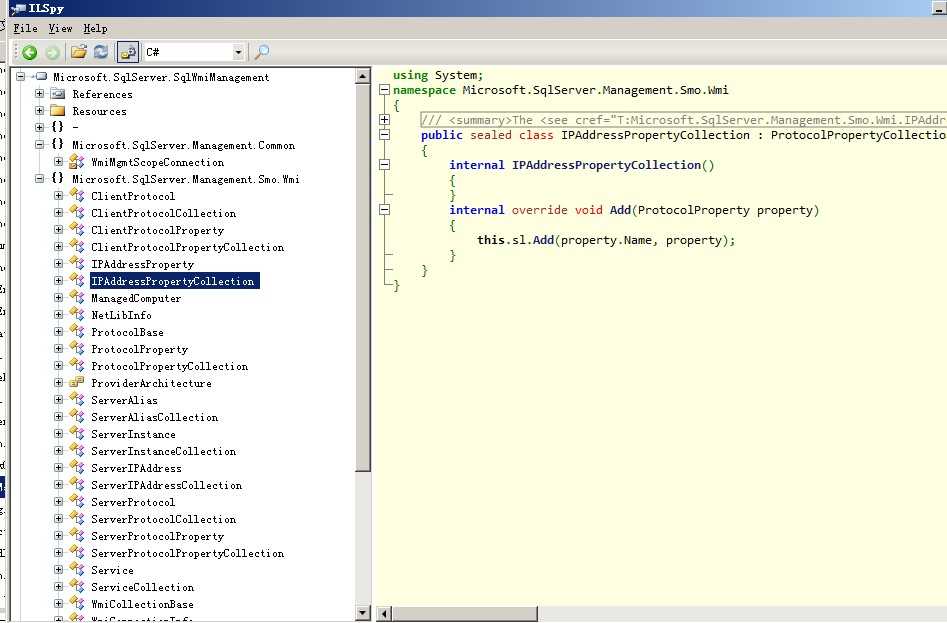947x623 pixels.
Task: Expand the ManagedComputer class node
Action: pos(59,298)
